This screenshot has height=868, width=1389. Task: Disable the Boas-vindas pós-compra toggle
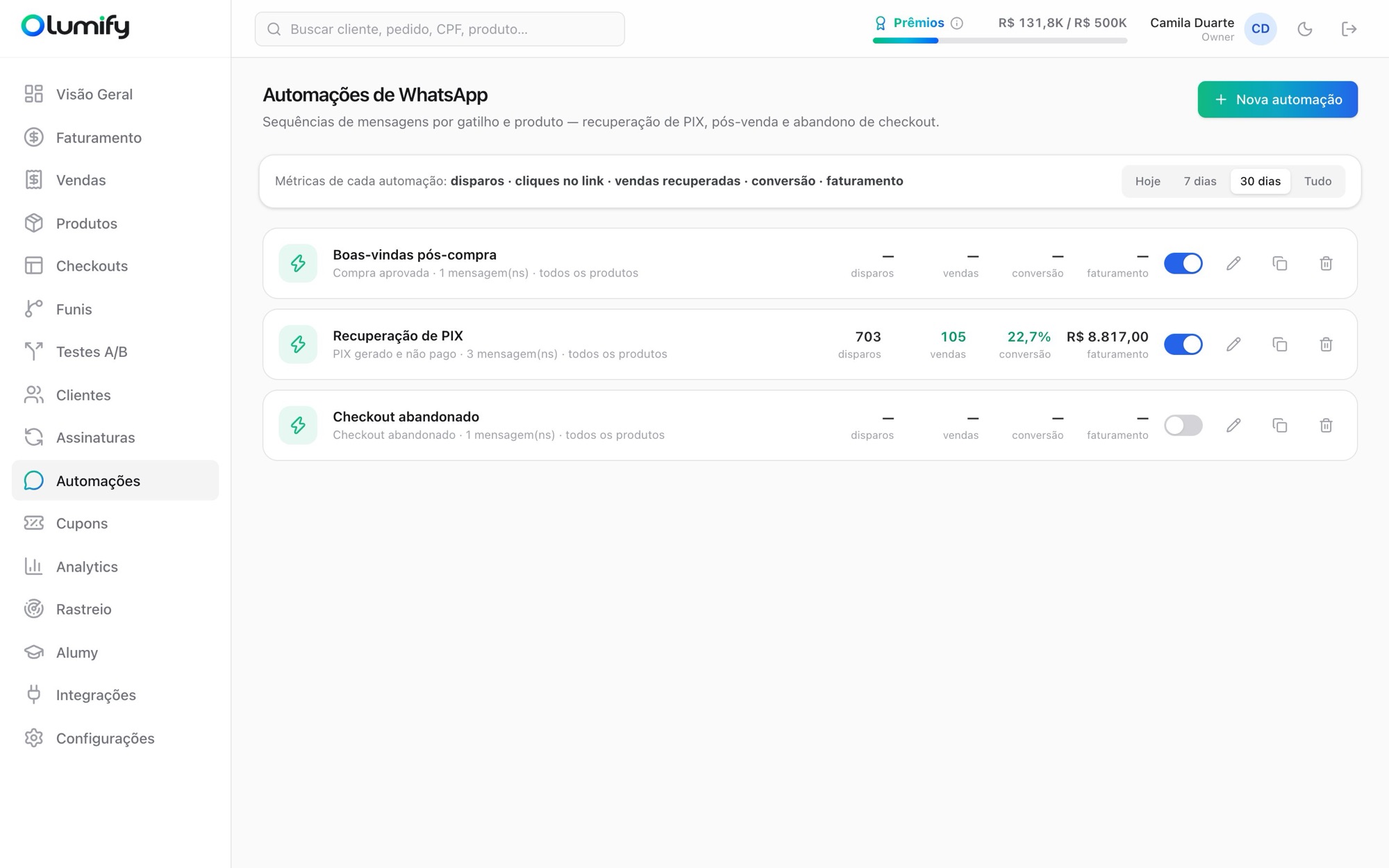[1183, 263]
